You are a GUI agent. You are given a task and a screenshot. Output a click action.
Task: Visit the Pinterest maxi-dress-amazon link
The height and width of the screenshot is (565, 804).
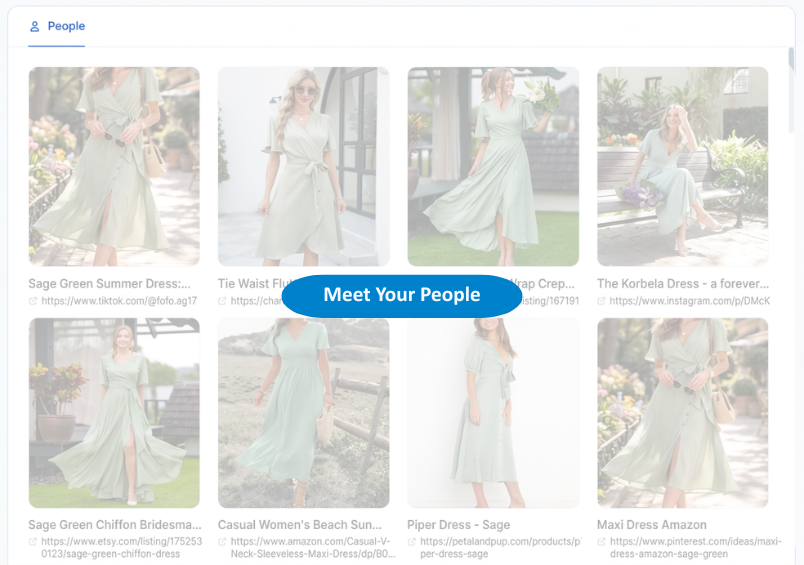[696, 548]
